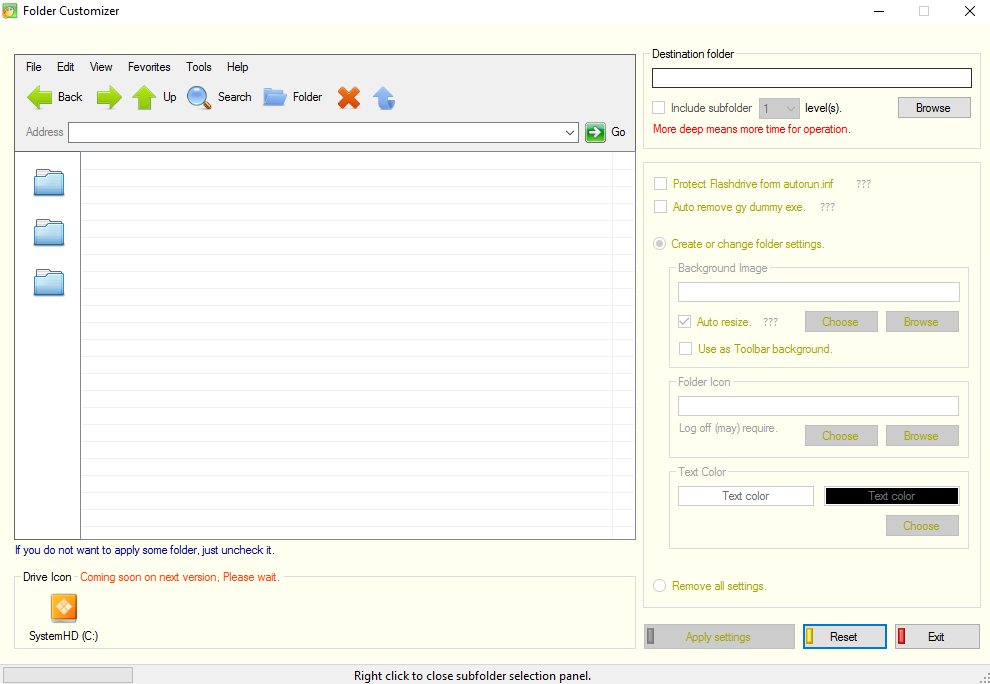The height and width of the screenshot is (684, 990).
Task: Click the 'More deep means more time' warning
Action: point(751,129)
